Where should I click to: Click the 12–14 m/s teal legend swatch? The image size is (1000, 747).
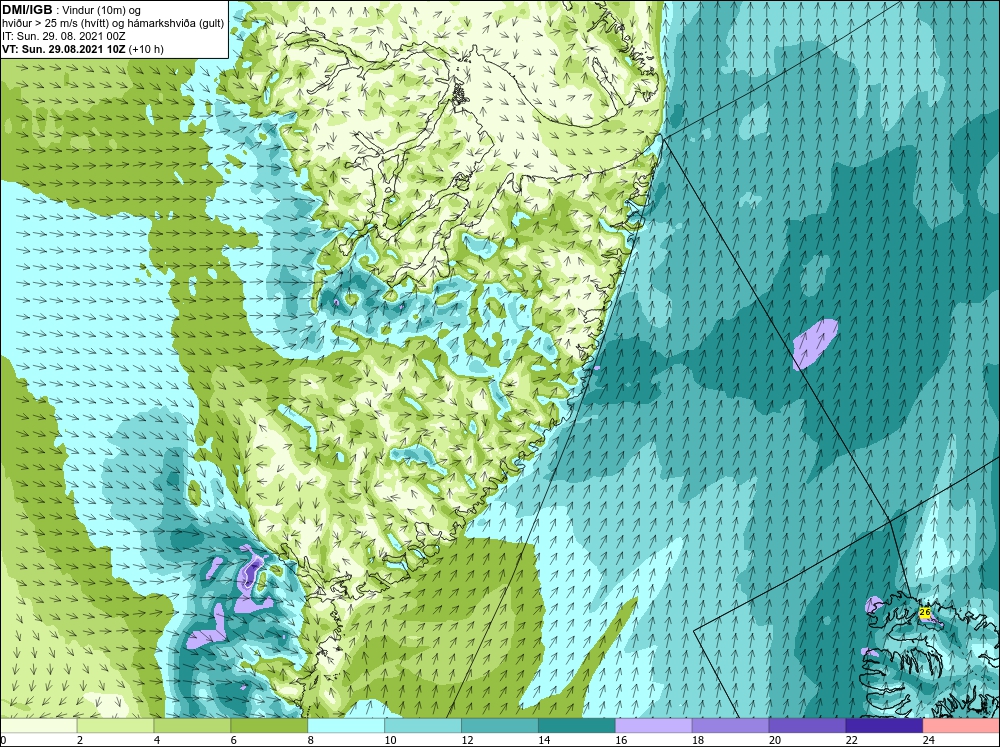tap(500, 726)
